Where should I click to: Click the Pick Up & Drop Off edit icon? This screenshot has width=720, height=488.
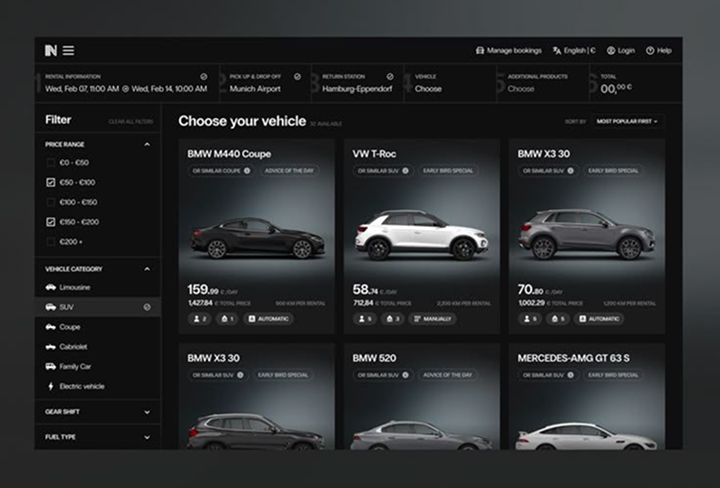pyautogui.click(x=298, y=77)
